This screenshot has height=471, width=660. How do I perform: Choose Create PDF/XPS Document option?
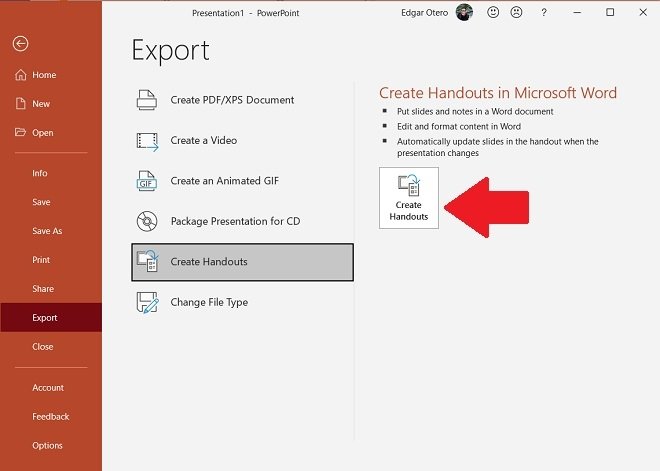pos(242,100)
